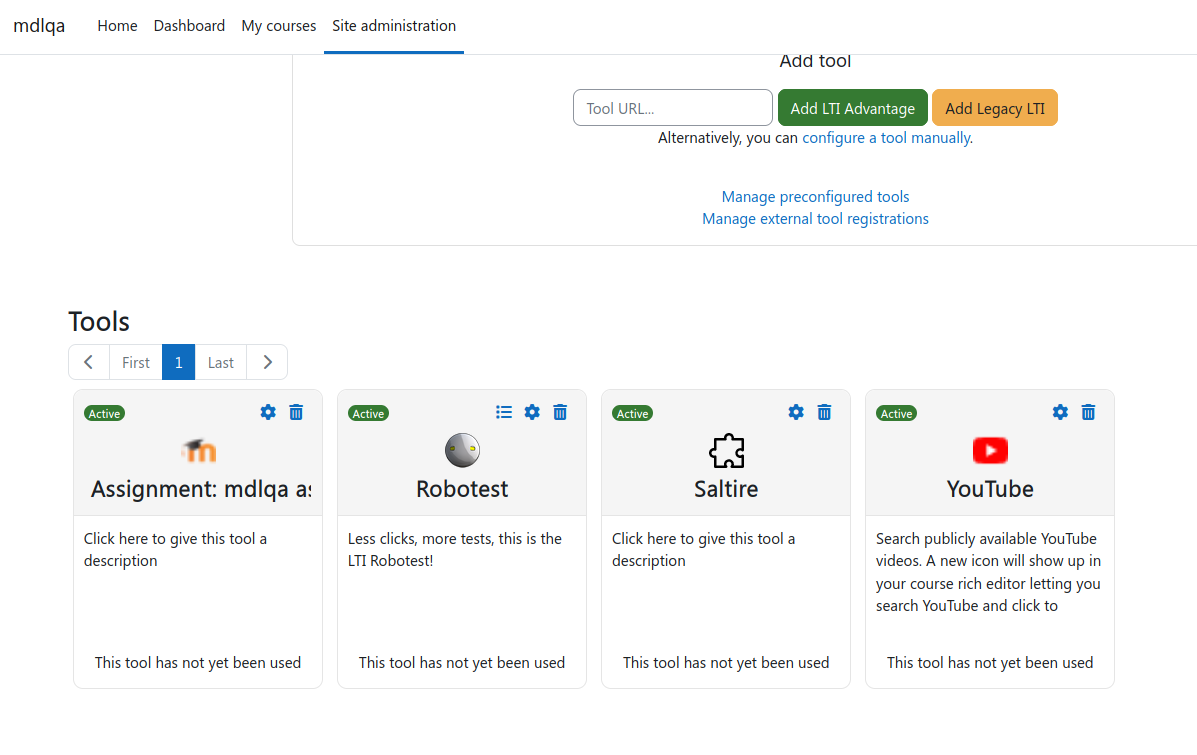
Task: Edit the Saltire tool name
Action: pos(726,489)
